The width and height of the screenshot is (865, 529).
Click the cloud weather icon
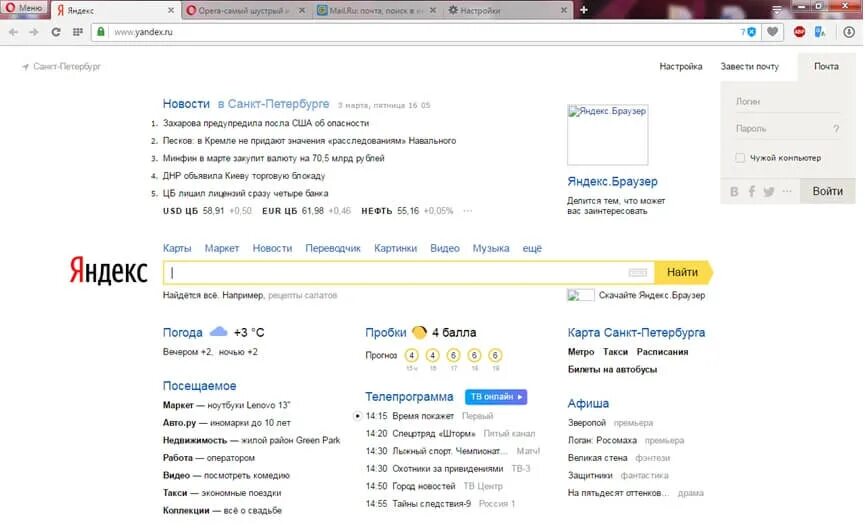point(218,332)
